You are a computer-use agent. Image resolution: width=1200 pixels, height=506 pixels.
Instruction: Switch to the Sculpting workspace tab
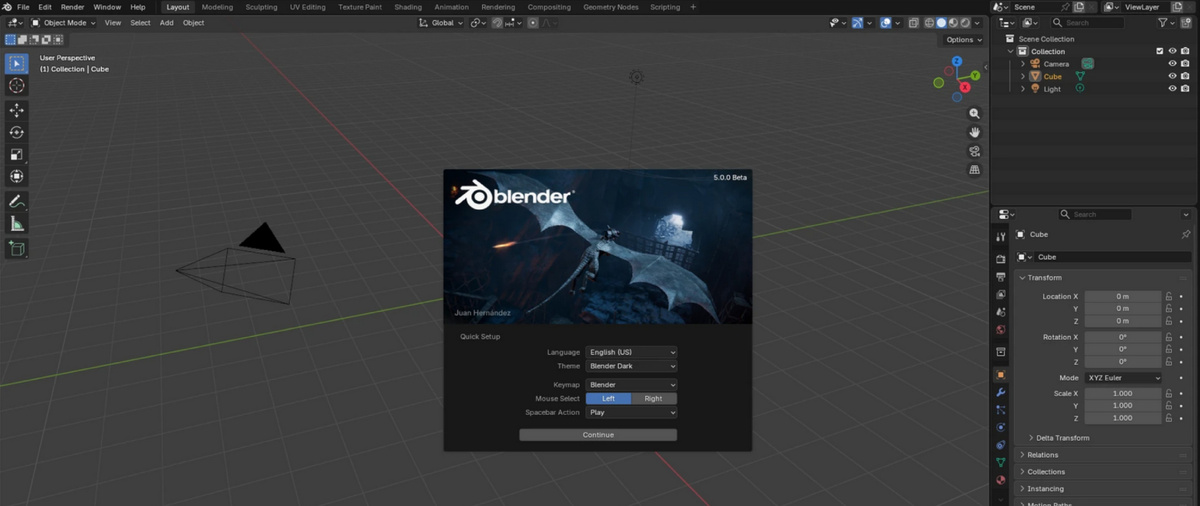(261, 7)
